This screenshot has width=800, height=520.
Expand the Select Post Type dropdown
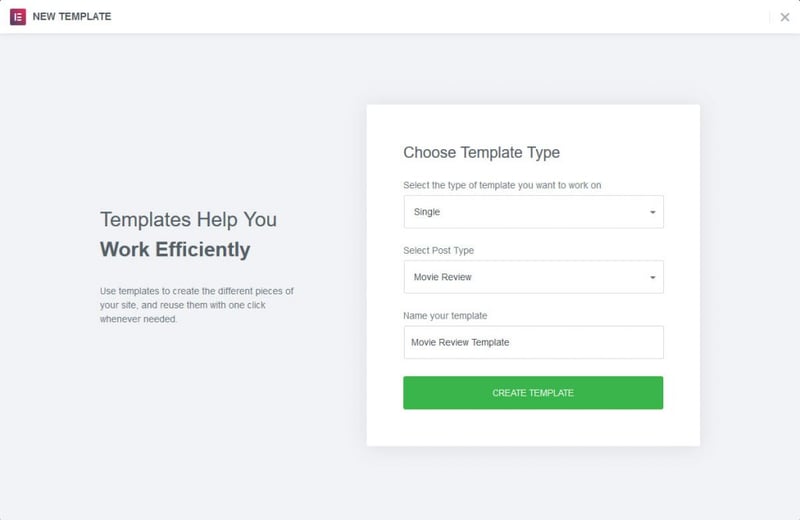tap(532, 277)
